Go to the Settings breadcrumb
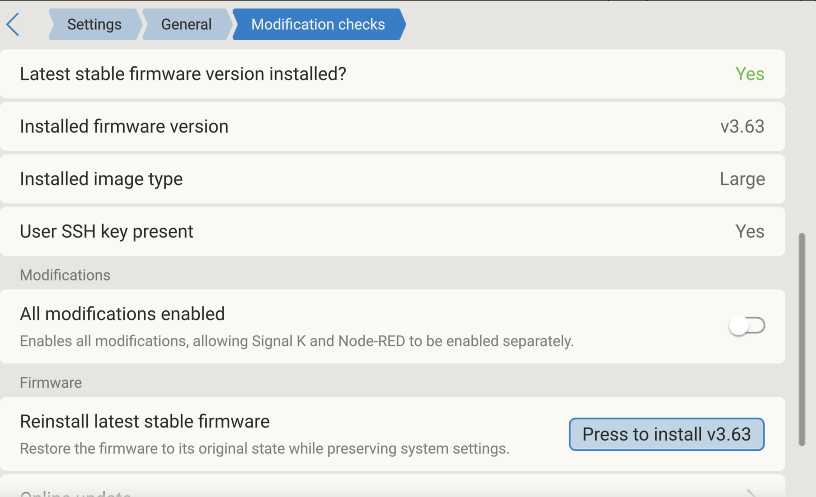 click(94, 24)
